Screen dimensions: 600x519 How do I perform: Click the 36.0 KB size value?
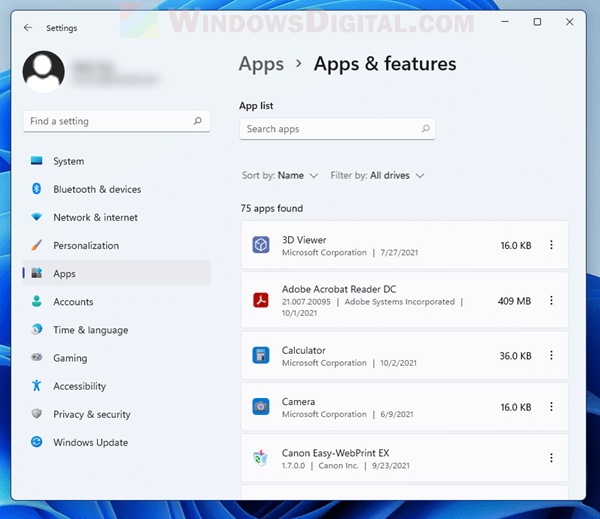[515, 356]
